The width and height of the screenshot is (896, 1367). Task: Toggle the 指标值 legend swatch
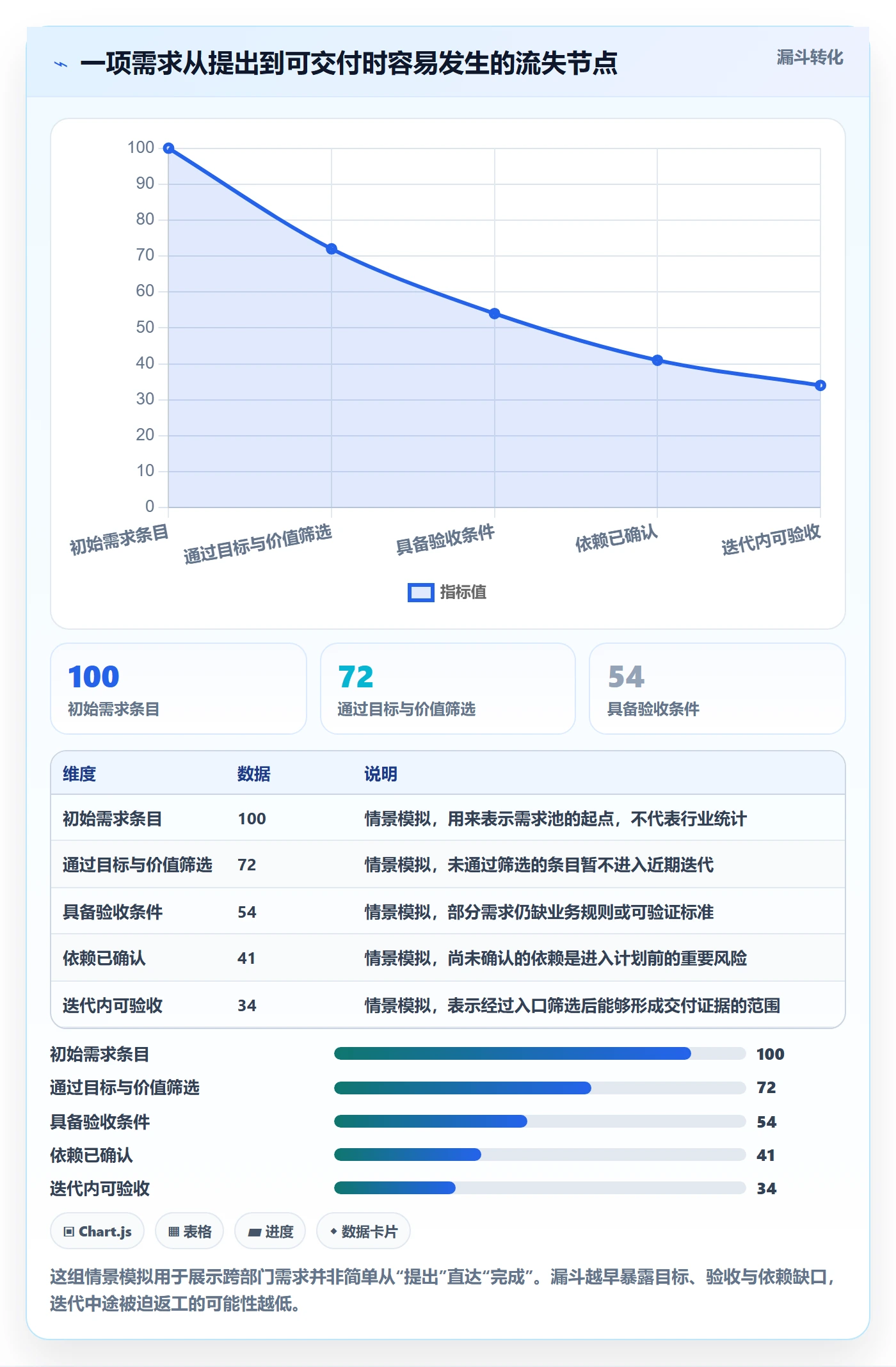[x=420, y=593]
